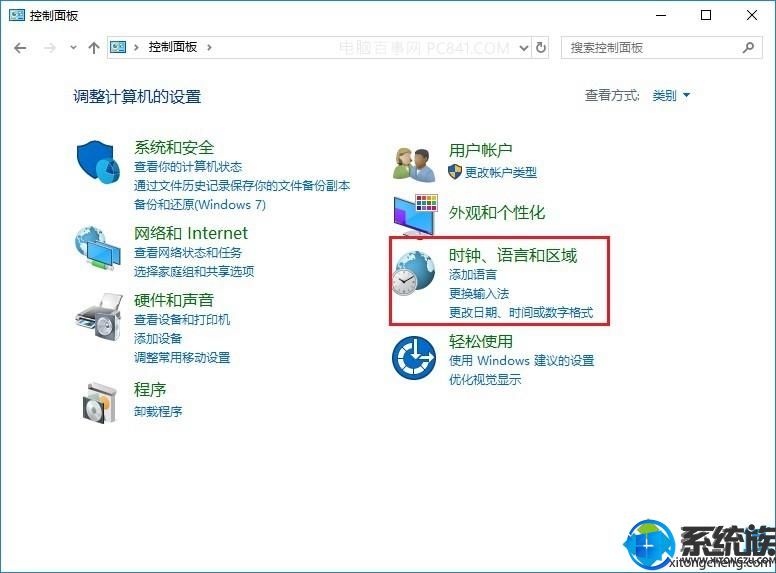Click 优化视觉显示 link
This screenshot has width=776, height=573.
click(x=485, y=380)
